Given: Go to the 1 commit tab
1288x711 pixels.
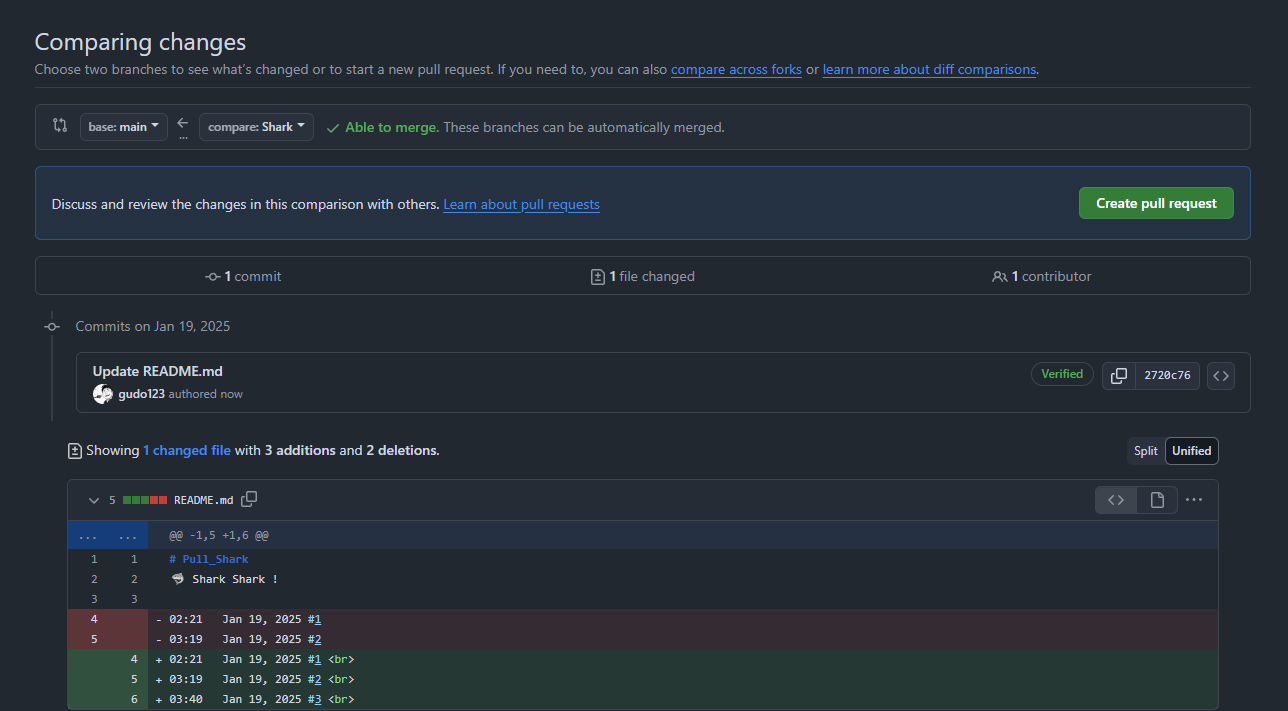Looking at the screenshot, I should (x=243, y=276).
